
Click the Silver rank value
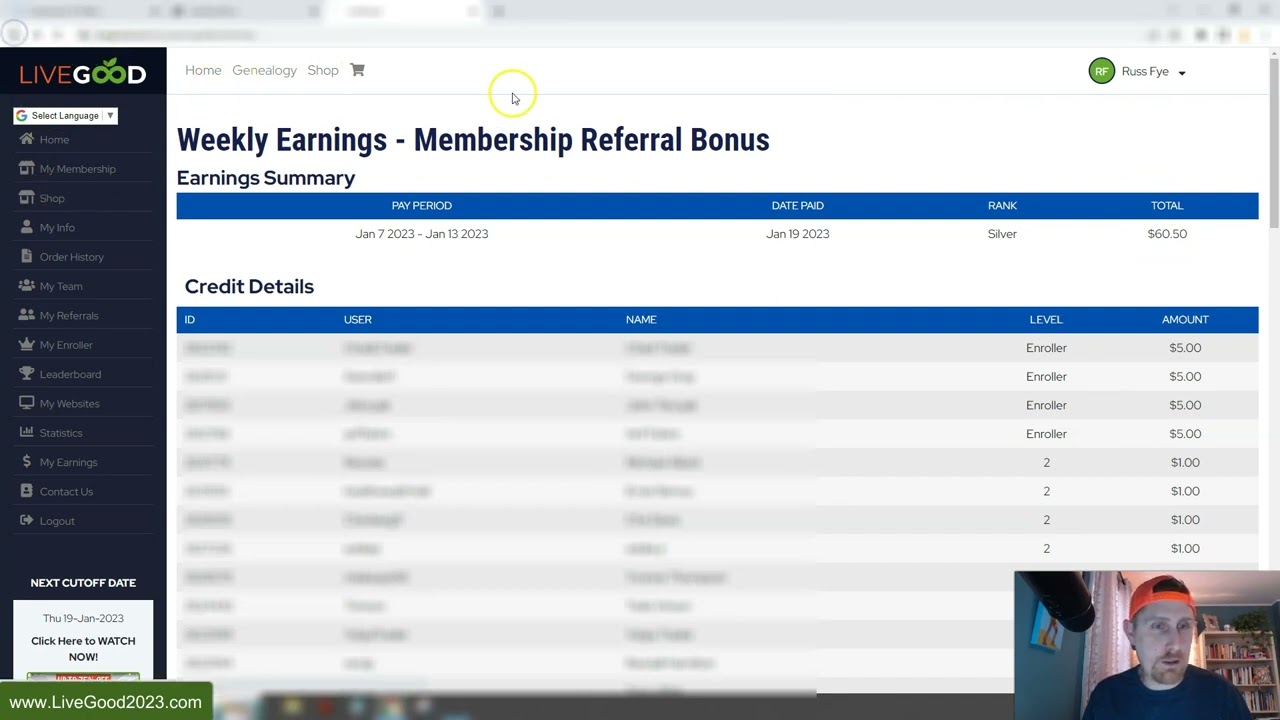[x=1002, y=234]
